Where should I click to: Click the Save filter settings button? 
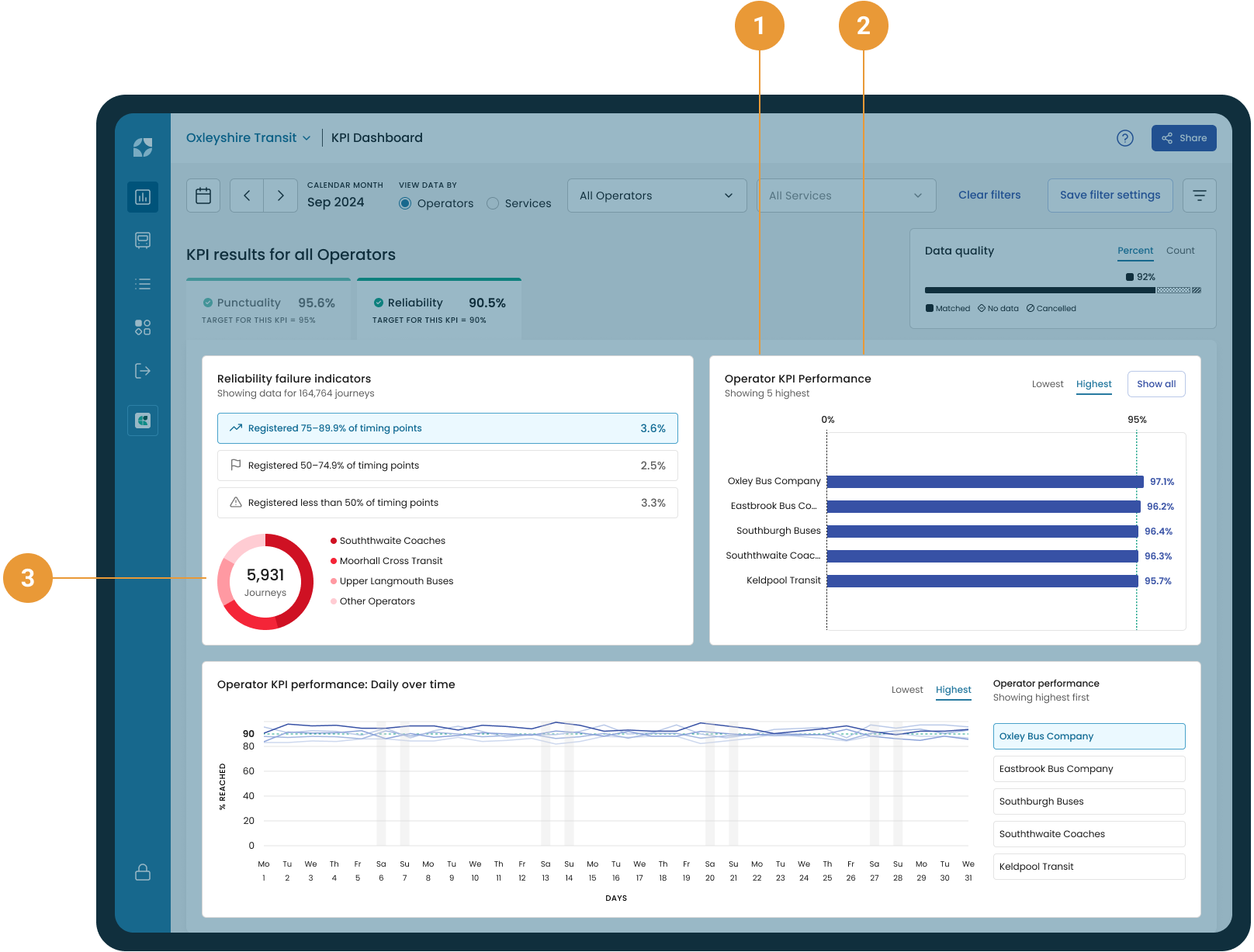[x=1110, y=196]
